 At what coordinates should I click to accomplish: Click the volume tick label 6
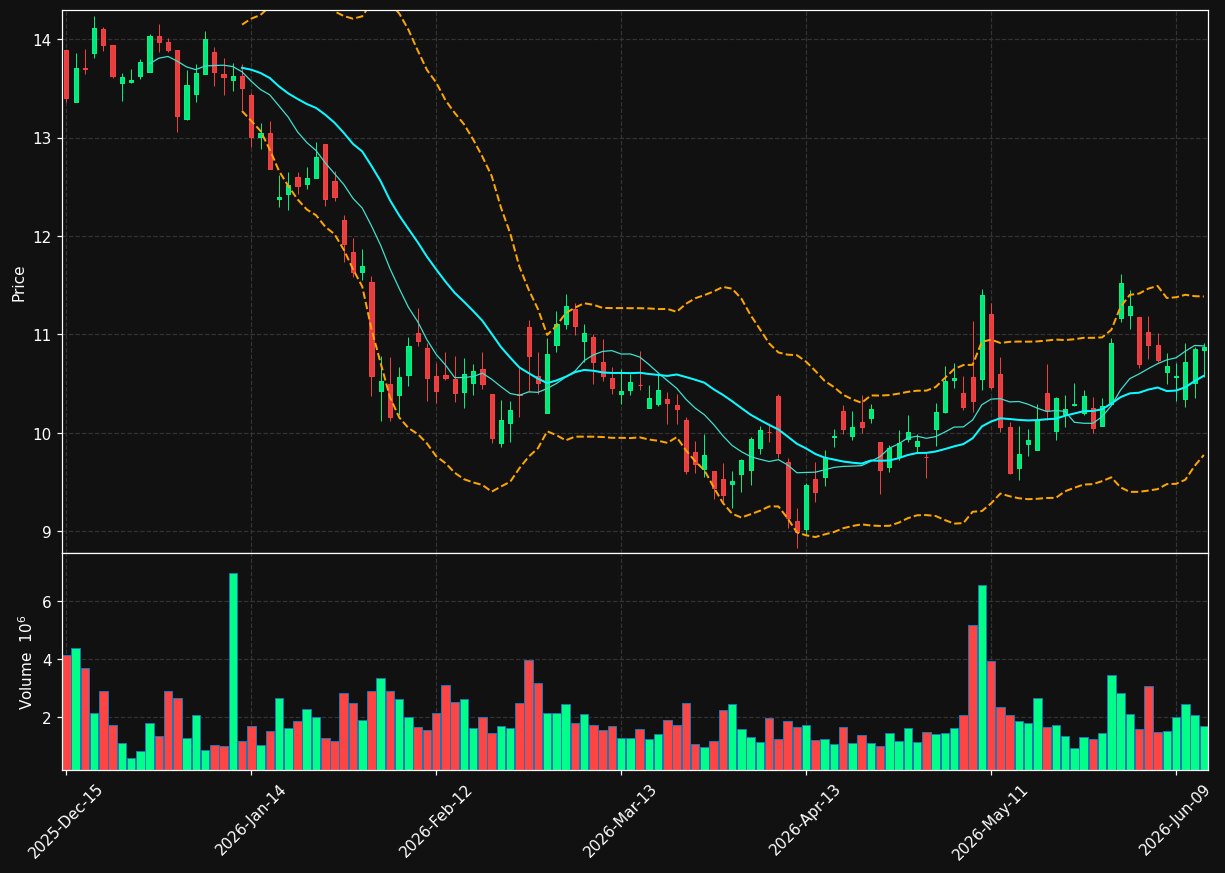point(48,602)
